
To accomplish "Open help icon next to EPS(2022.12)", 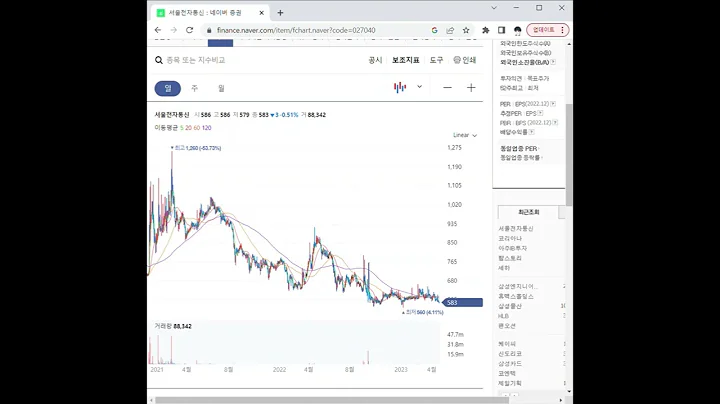I will pyautogui.click(x=553, y=104).
